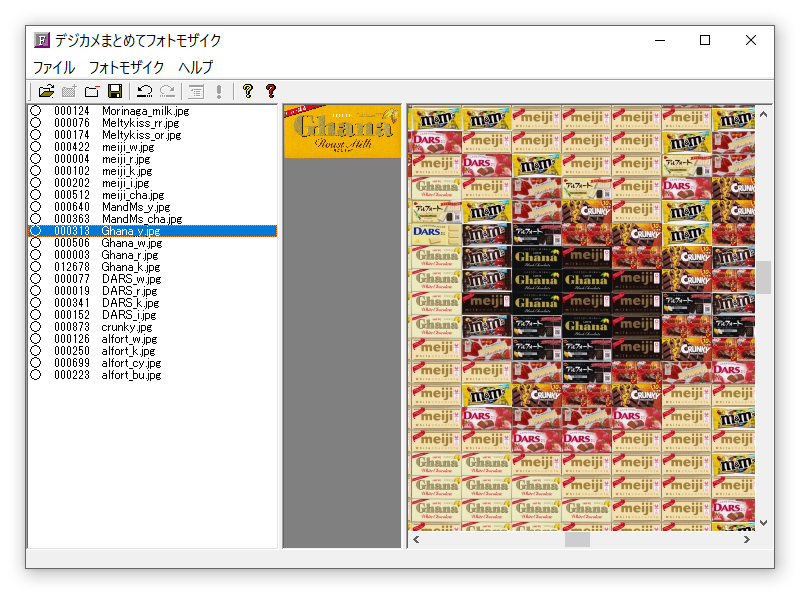Maximize the フォトモザイク window
800x600 pixels.
coord(705,40)
